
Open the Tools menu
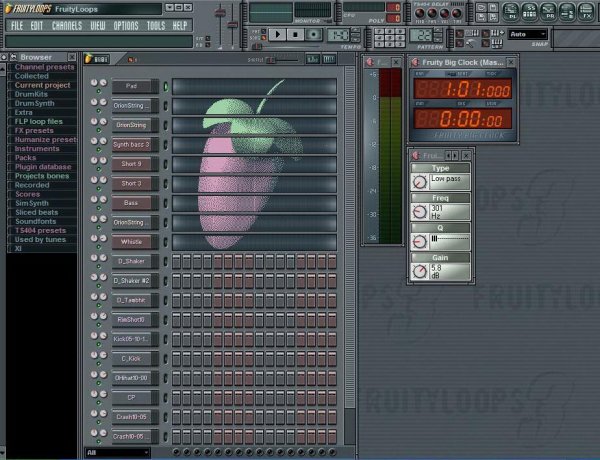point(156,26)
